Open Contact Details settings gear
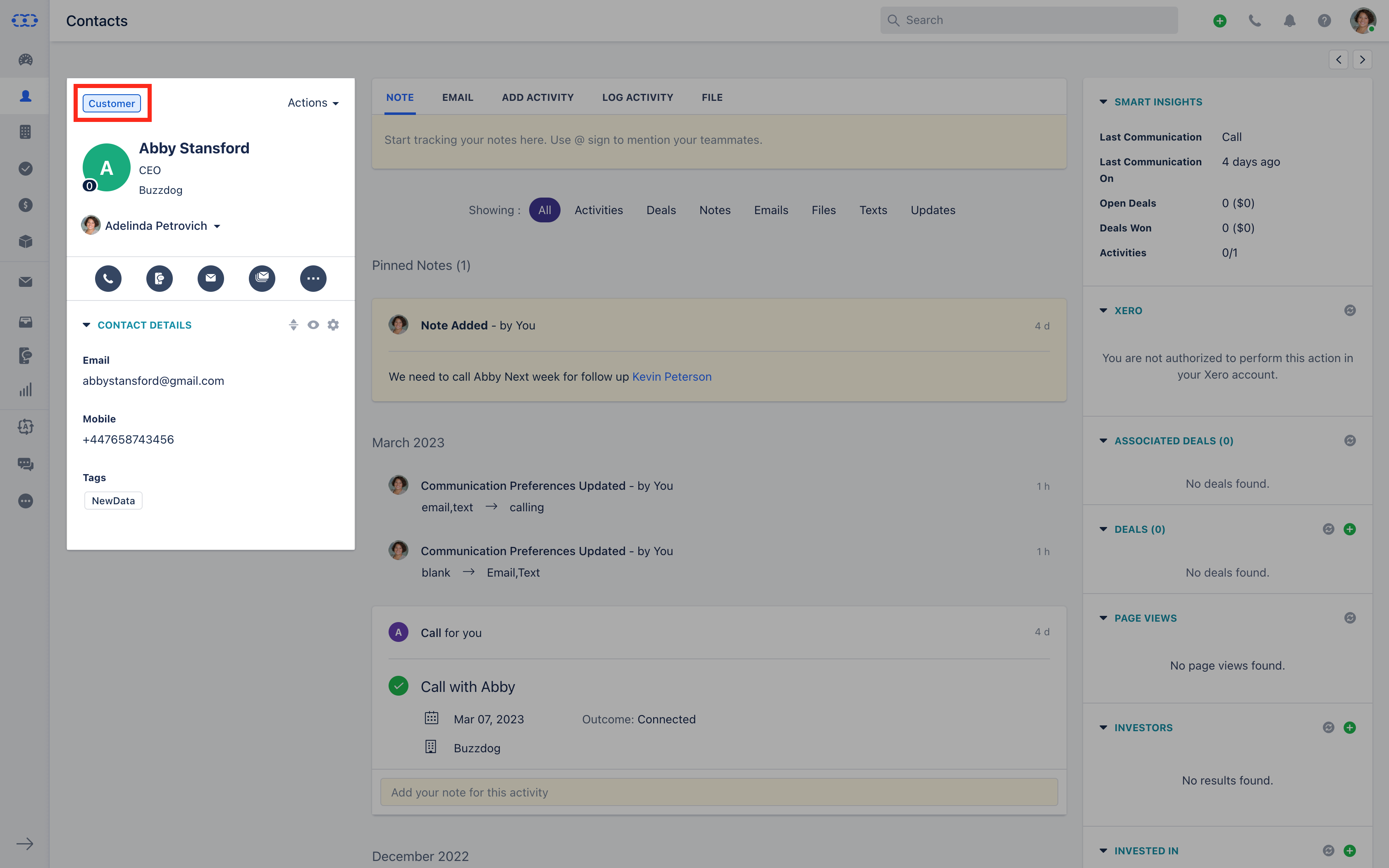1389x868 pixels. [333, 325]
